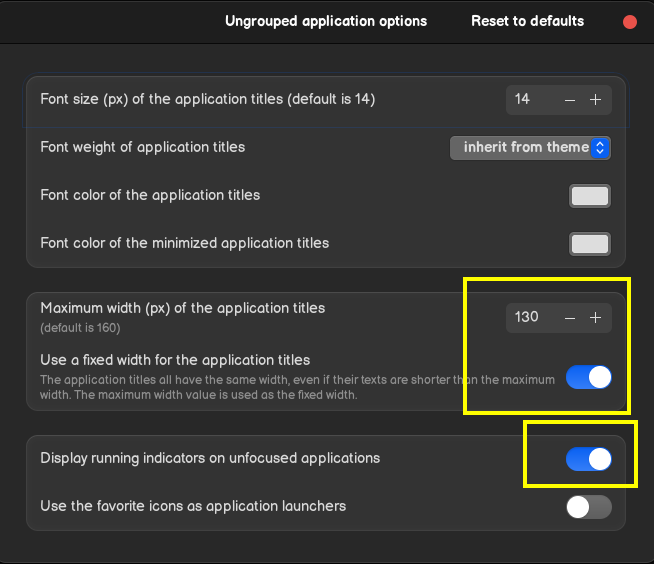654x564 pixels.
Task: Increase the font size with plus
Action: 595,99
